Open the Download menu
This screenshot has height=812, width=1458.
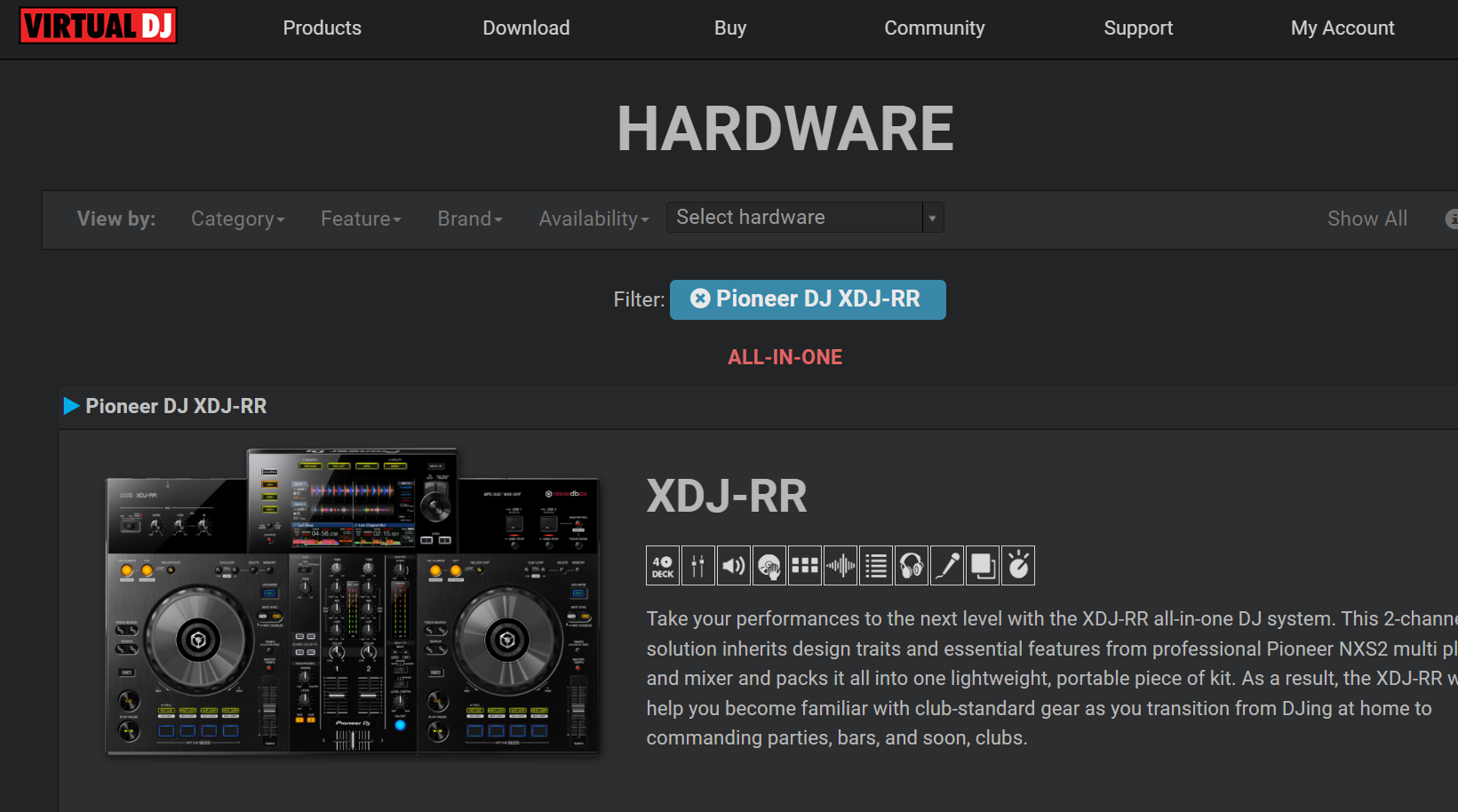click(526, 28)
